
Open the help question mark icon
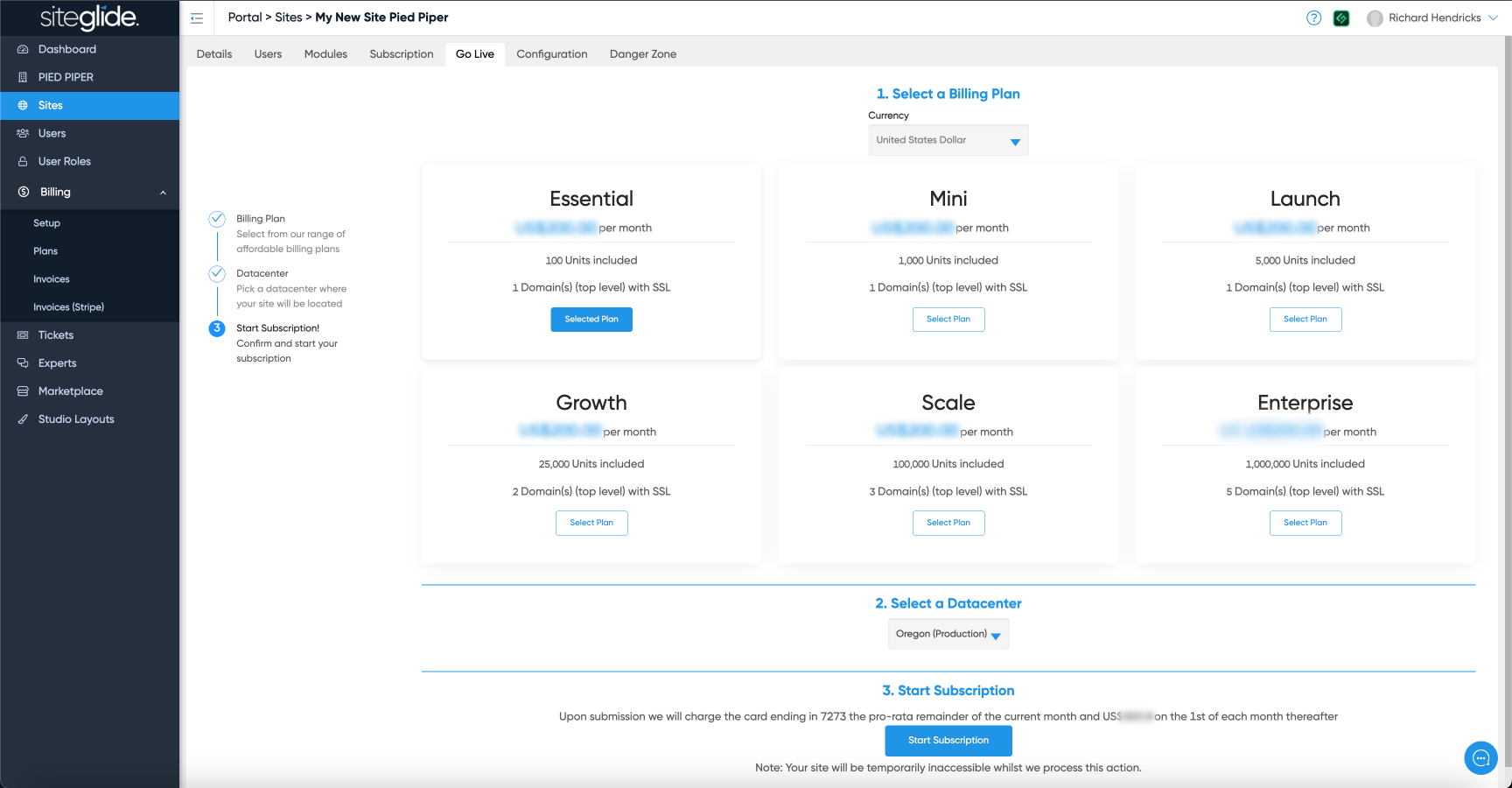pyautogui.click(x=1313, y=18)
